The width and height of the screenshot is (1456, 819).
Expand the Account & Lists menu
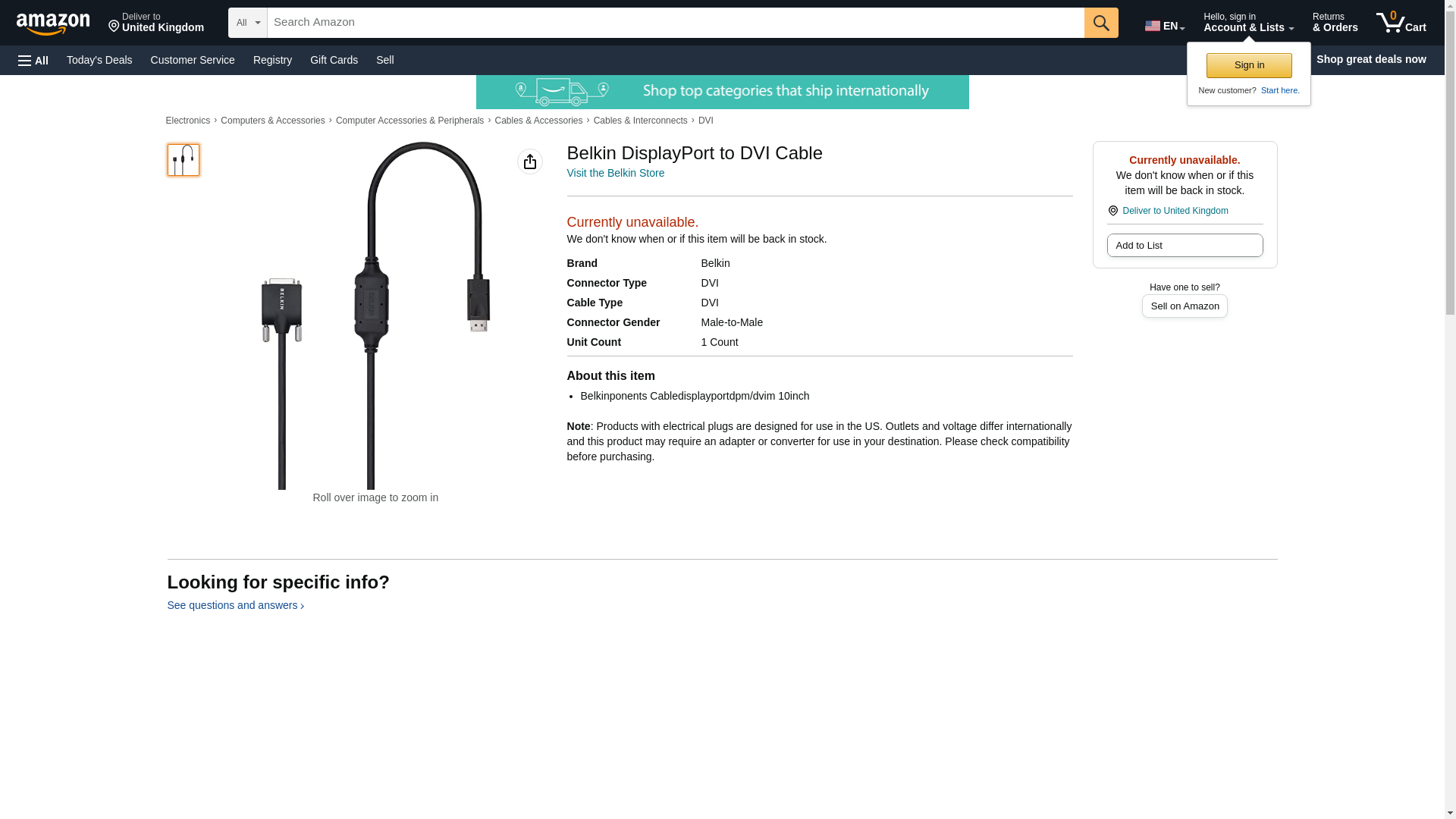(1248, 23)
